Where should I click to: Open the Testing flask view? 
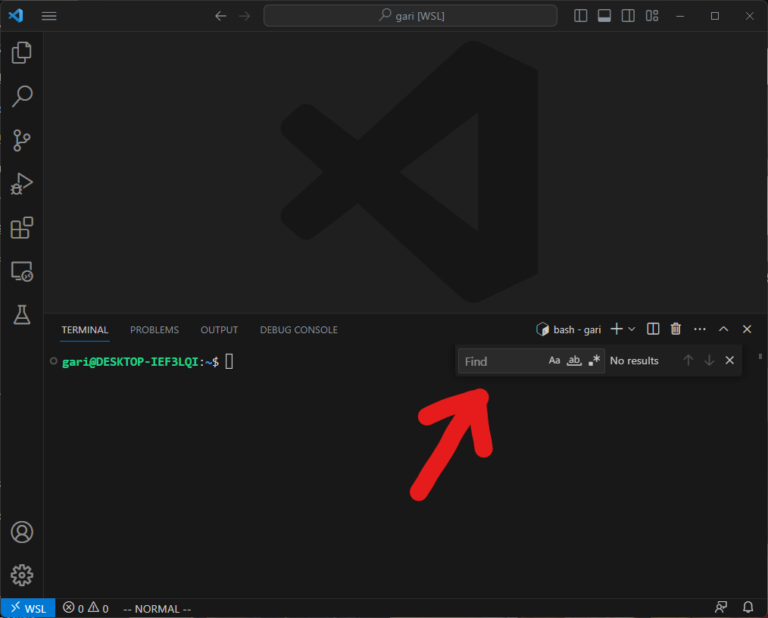click(22, 315)
